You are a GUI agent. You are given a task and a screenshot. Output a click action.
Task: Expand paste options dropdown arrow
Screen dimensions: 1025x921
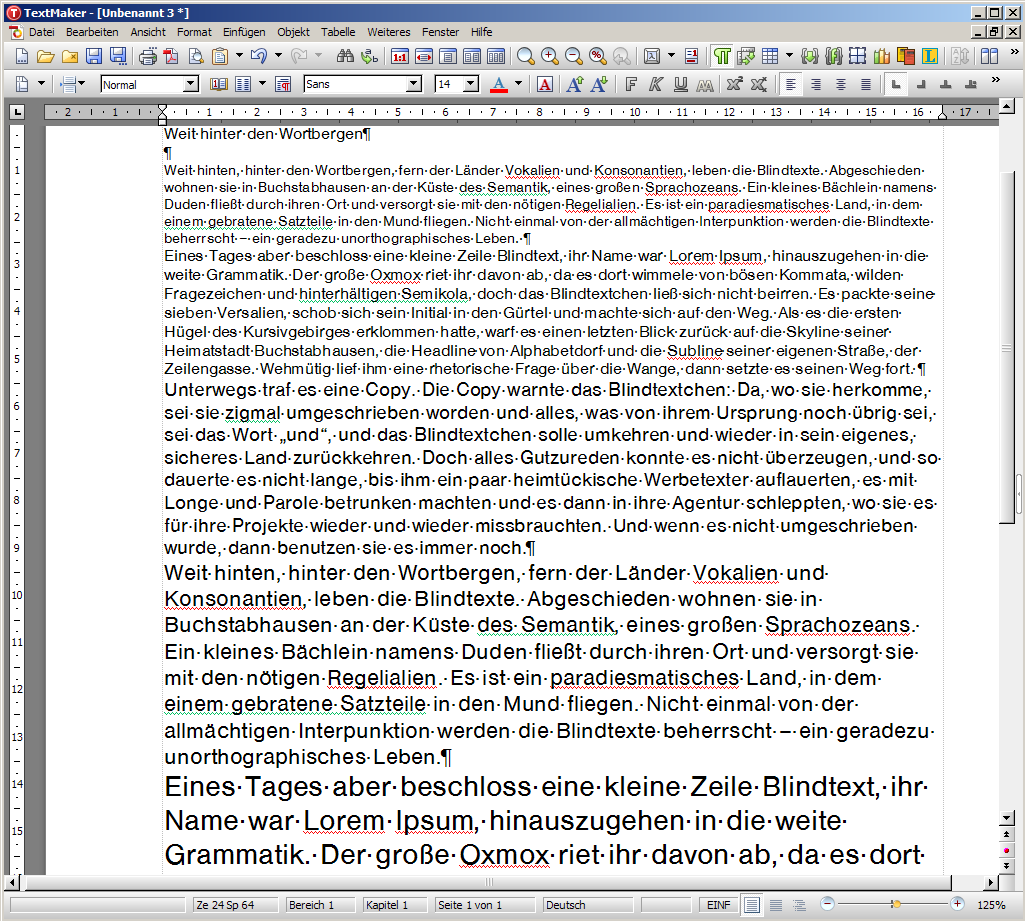pyautogui.click(x=239, y=56)
